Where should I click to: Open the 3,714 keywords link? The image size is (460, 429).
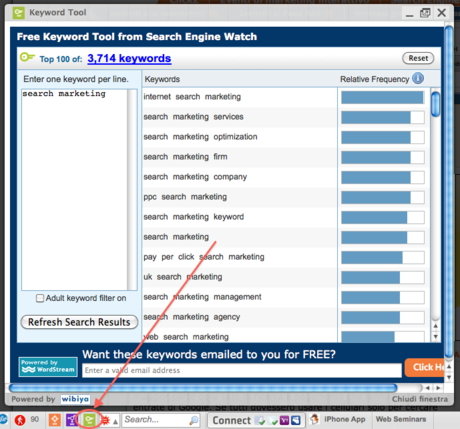point(129,58)
